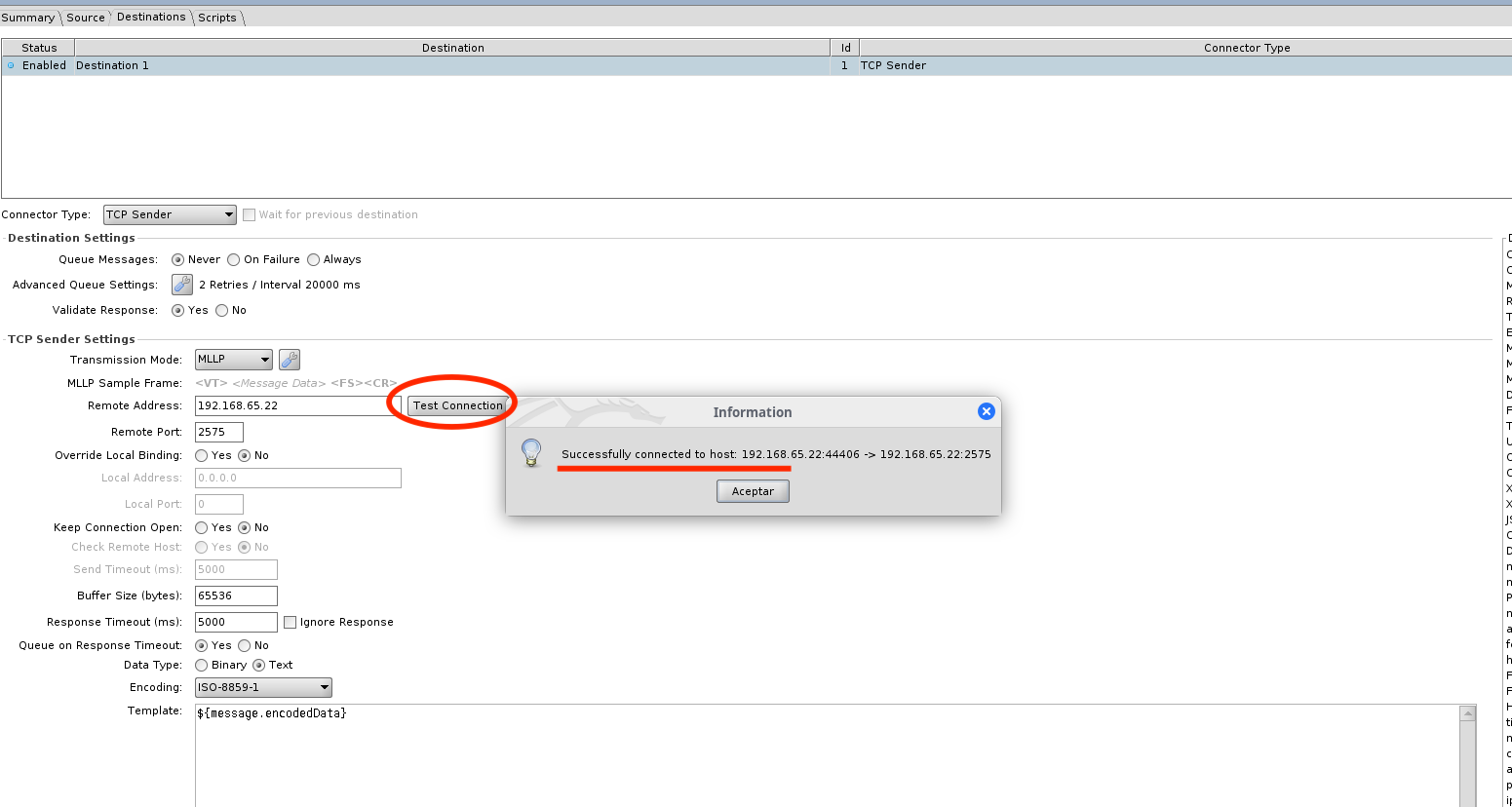Select Queue Messages On Failure option
1512x807 pixels.
(234, 260)
